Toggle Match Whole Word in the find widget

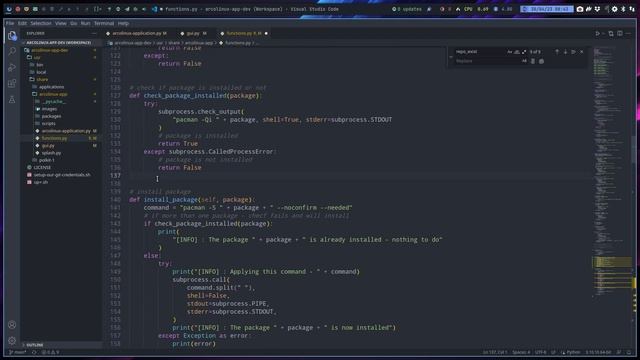click(517, 52)
